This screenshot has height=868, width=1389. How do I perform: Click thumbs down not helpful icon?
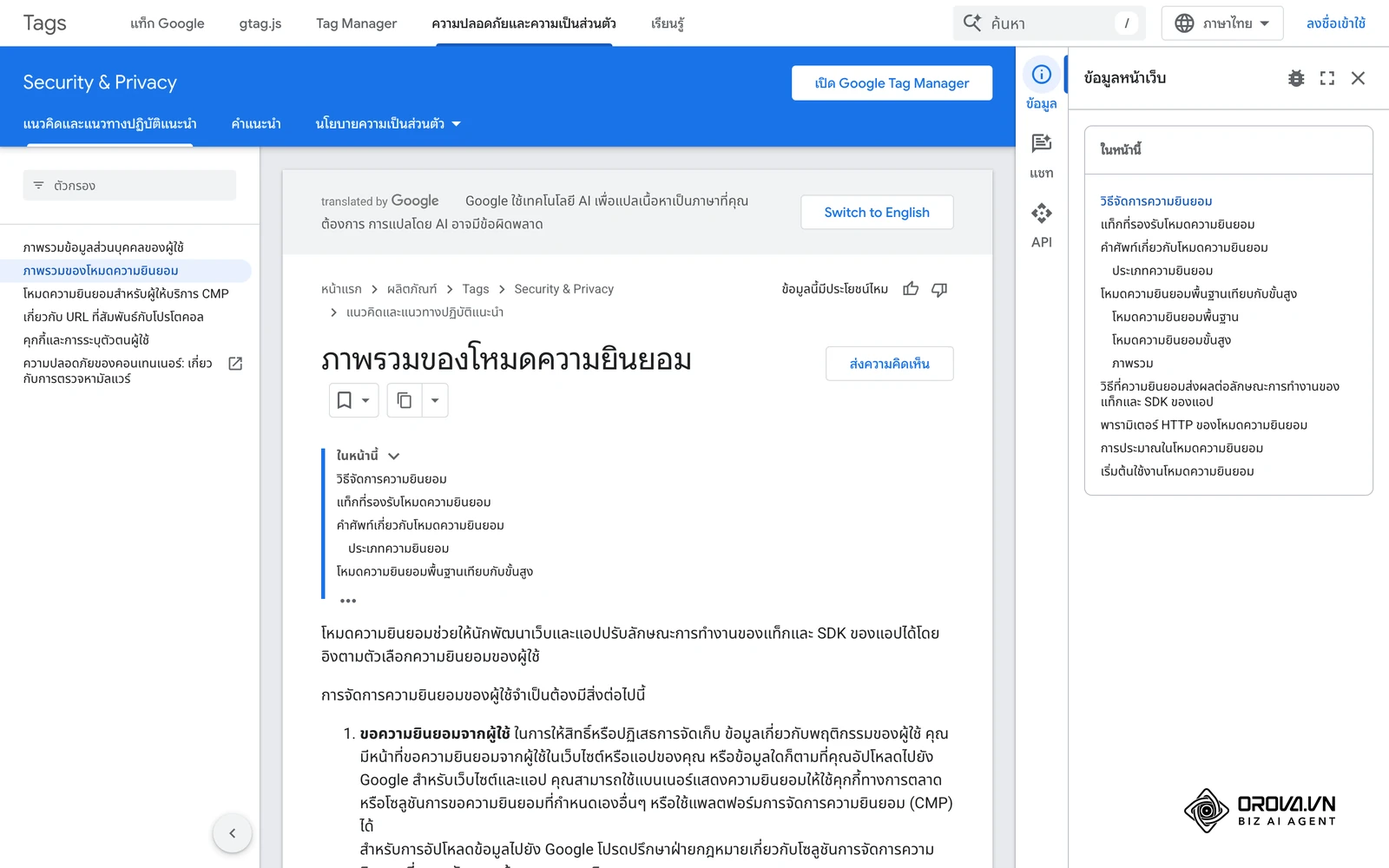[939, 289]
